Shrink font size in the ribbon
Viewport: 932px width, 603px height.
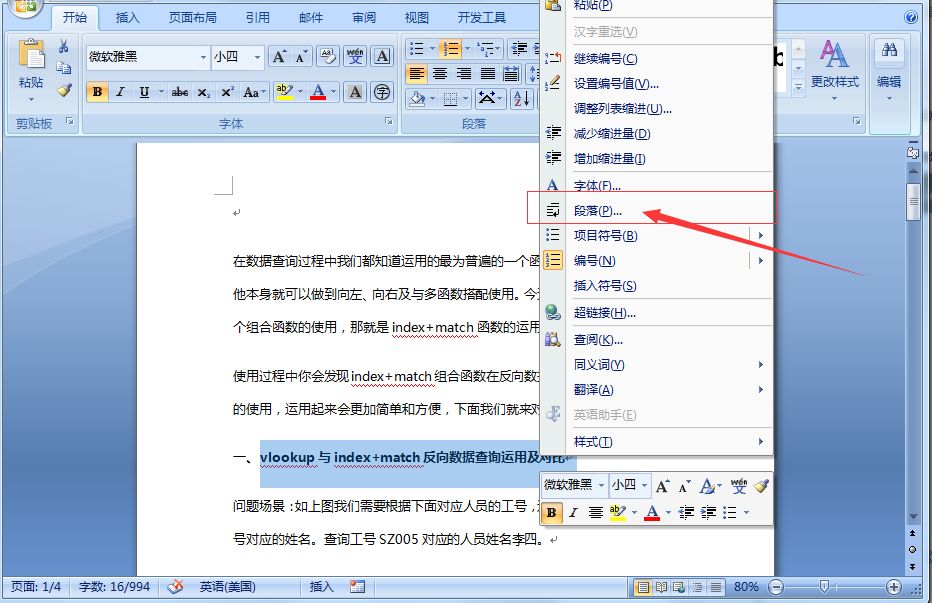301,57
